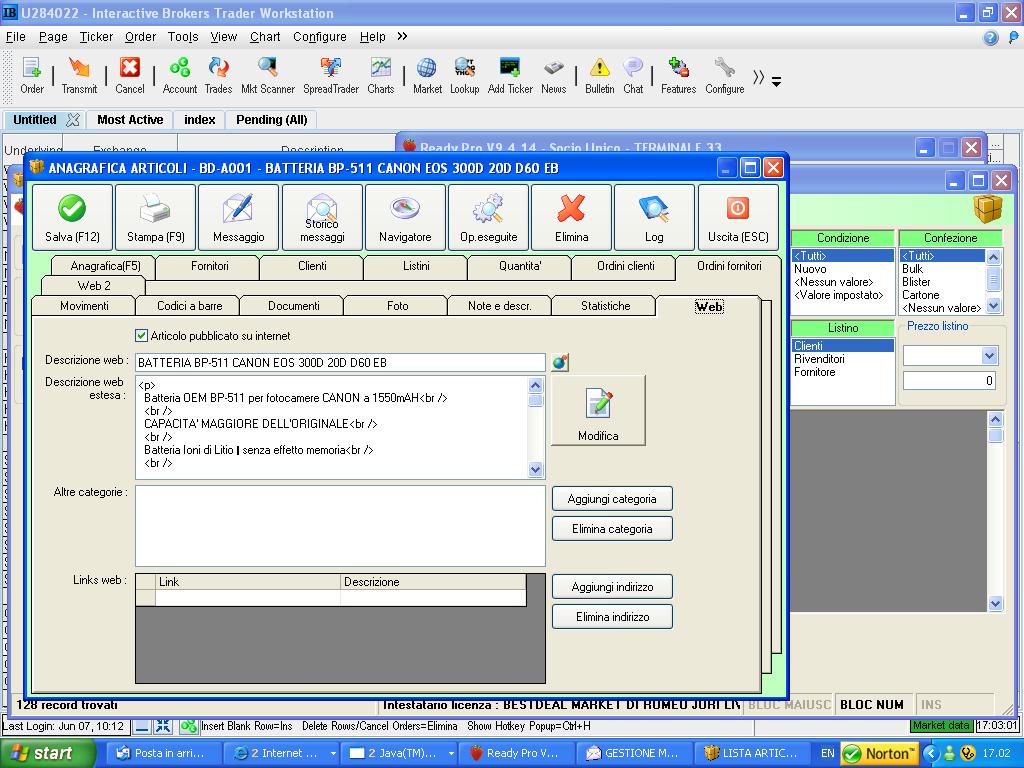Click the Stampa (F9) printer icon
The height and width of the screenshot is (768, 1024).
point(155,217)
